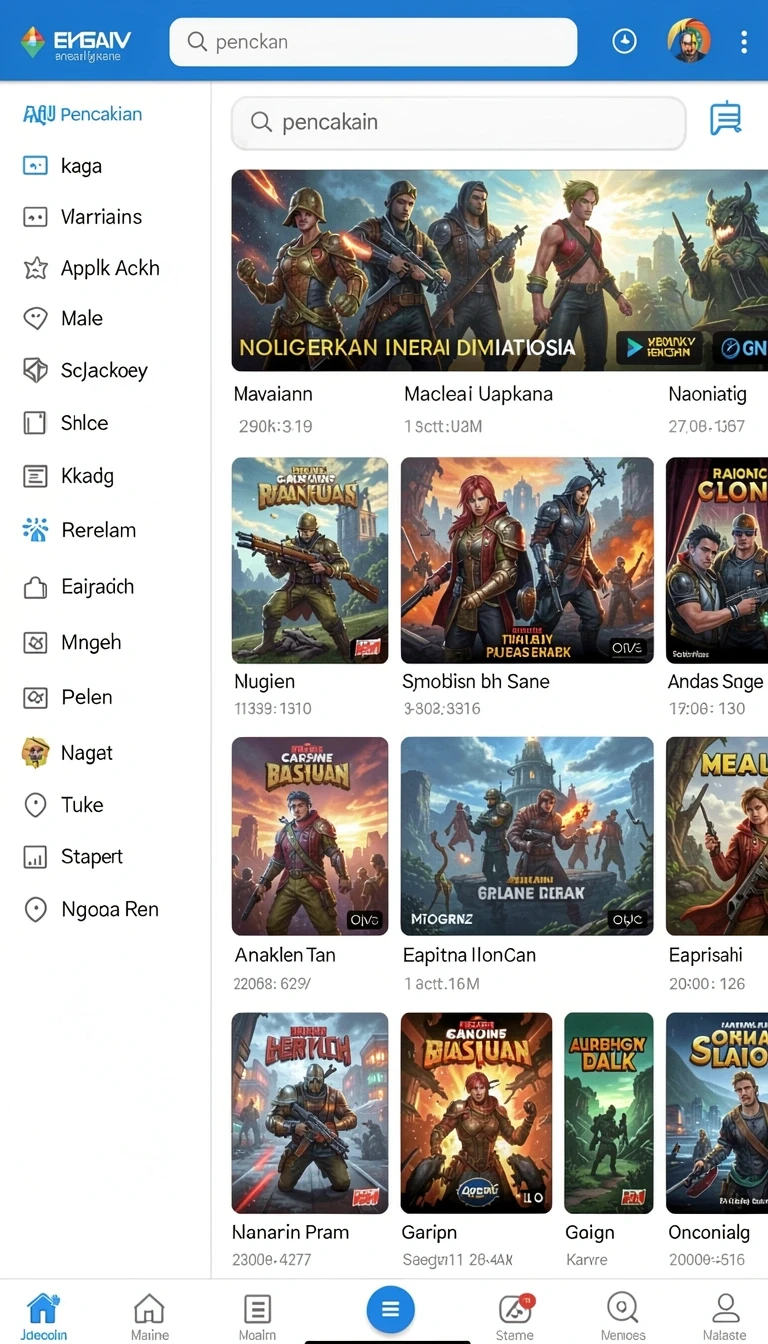The width and height of the screenshot is (768, 1344).
Task: Select the Pencakian sidebar heading
Action: 82,114
